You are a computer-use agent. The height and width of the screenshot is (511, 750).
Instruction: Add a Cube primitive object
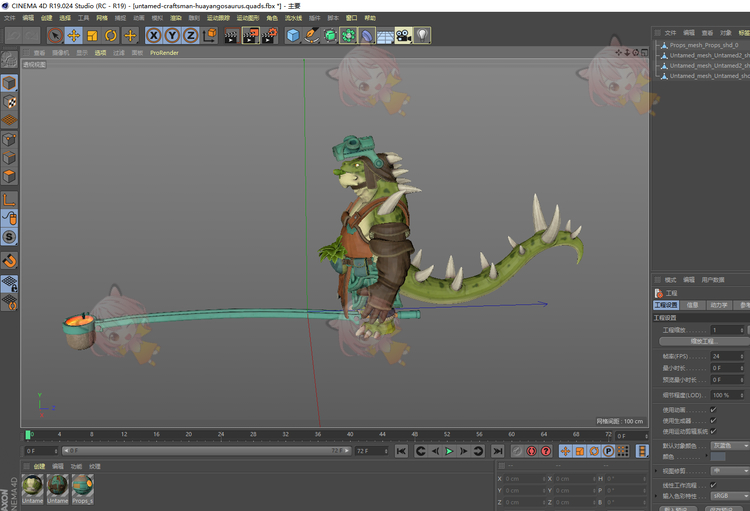293,35
